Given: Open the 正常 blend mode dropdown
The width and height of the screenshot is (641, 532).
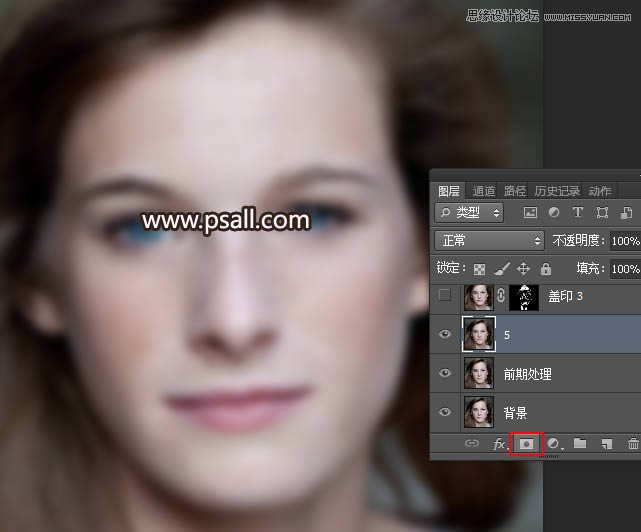Looking at the screenshot, I should coord(490,241).
